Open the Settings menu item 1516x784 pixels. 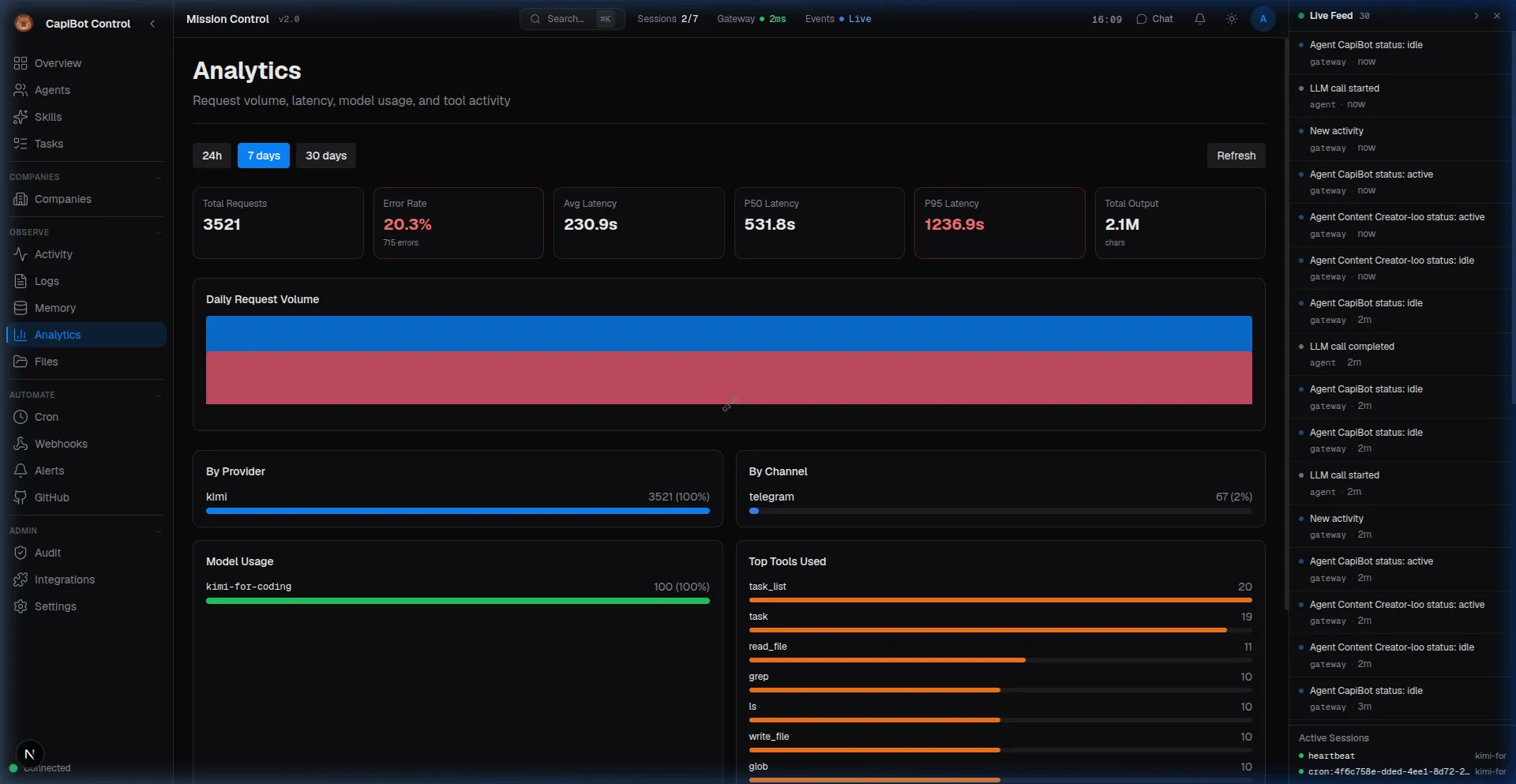55,606
